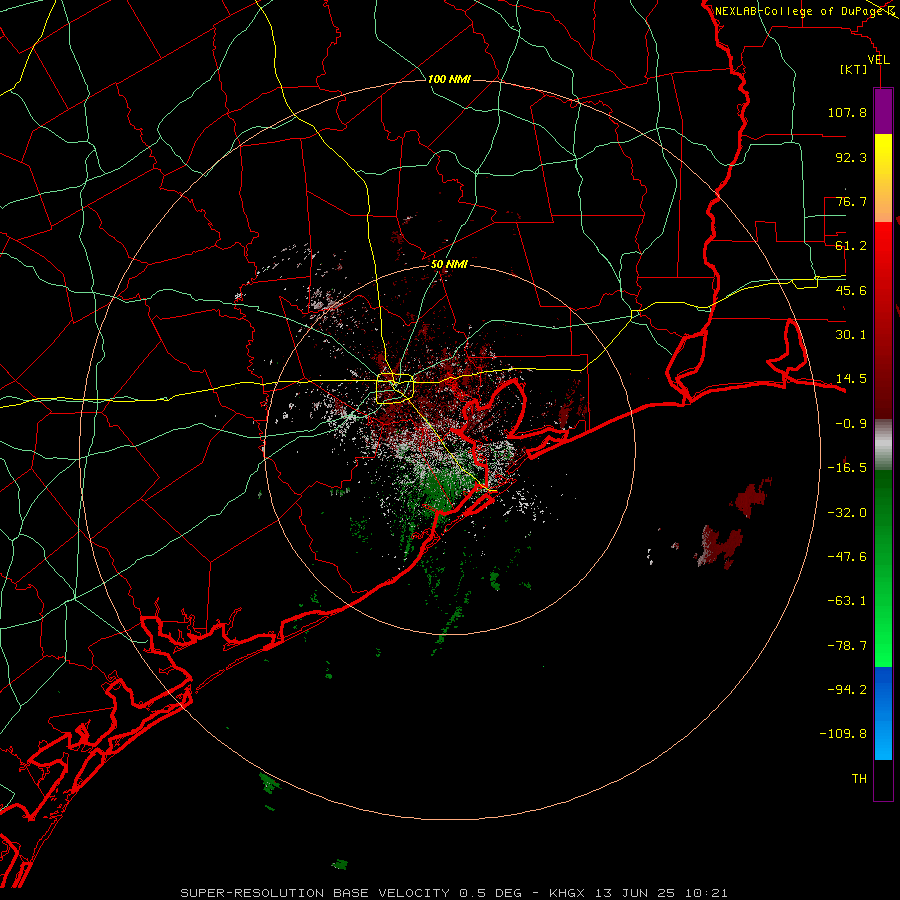
Task: Select the 14.5 legend value
Action: pos(851,379)
